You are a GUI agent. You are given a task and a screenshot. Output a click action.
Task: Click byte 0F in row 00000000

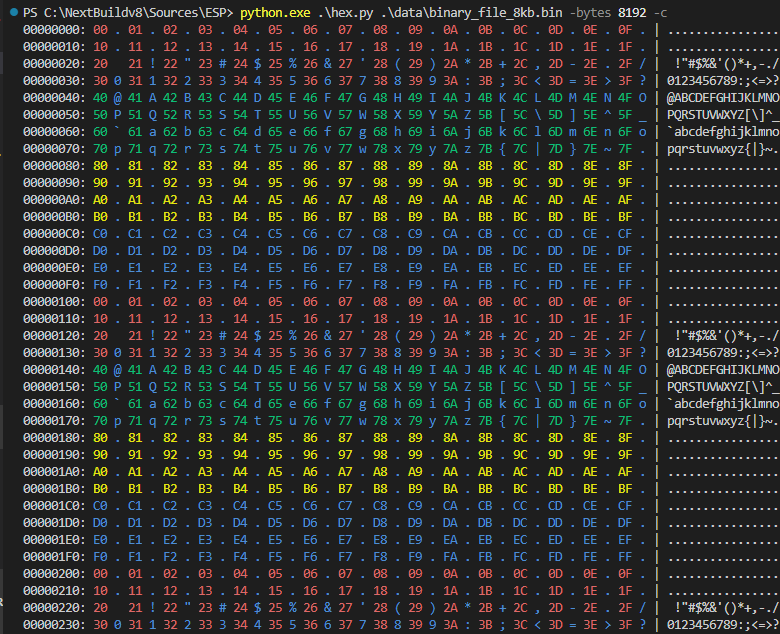coord(625,30)
